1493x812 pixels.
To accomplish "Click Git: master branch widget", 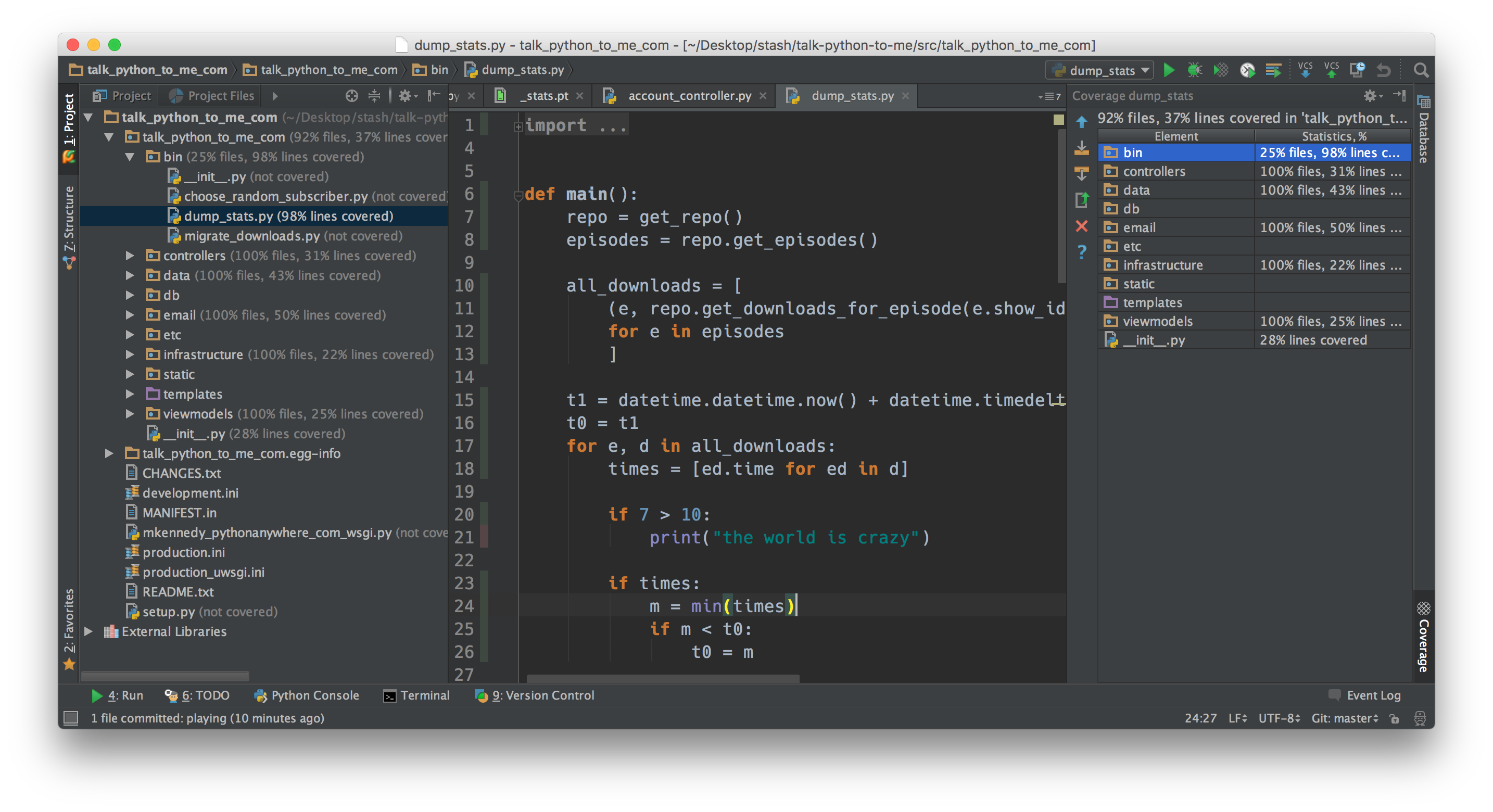I will [1344, 718].
